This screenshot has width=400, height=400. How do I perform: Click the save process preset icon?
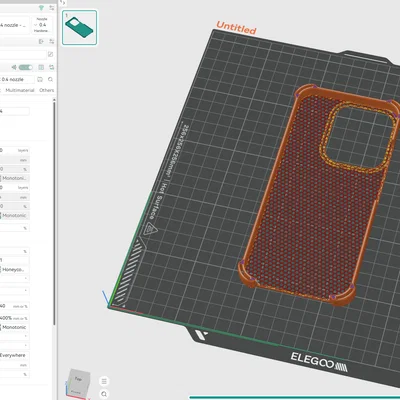pos(40,79)
